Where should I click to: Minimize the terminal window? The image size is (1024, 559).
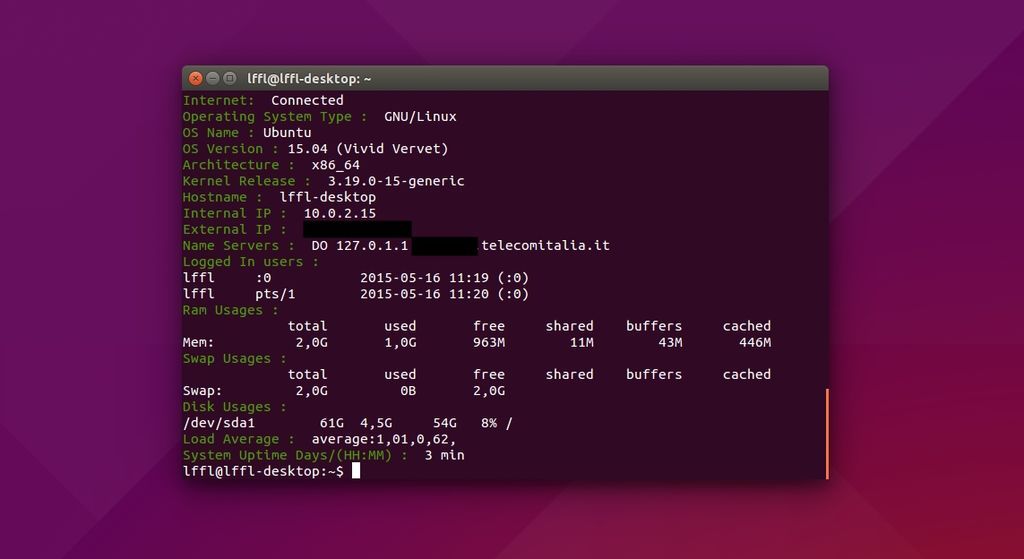[x=213, y=78]
